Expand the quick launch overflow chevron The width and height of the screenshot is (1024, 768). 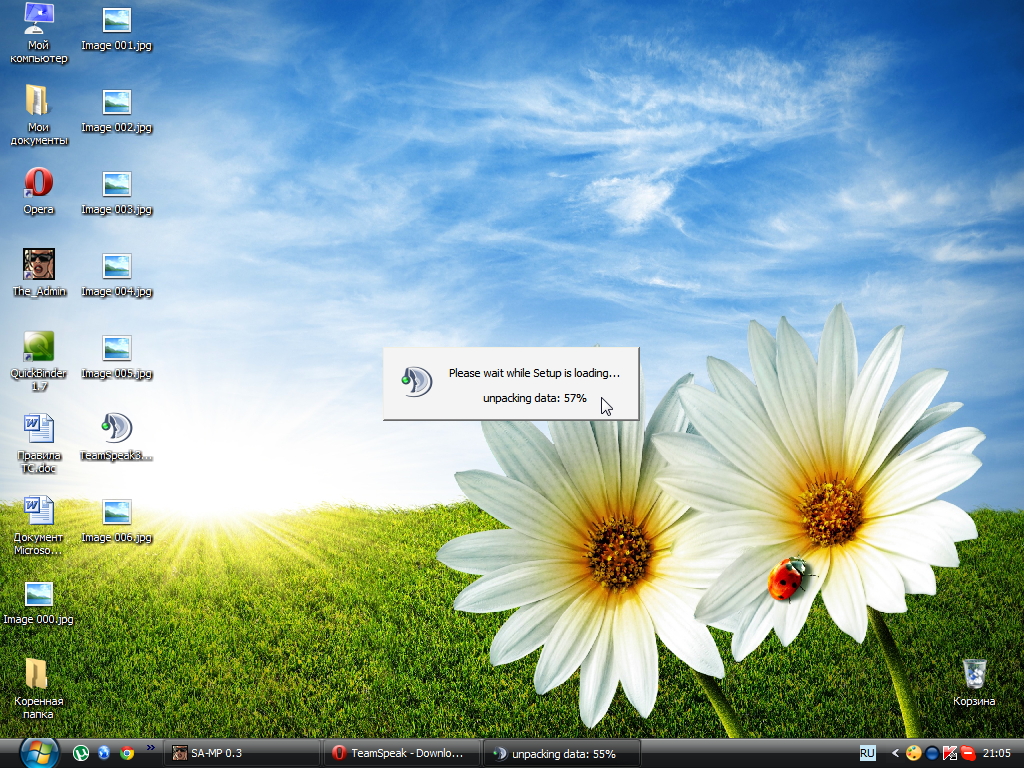151,748
